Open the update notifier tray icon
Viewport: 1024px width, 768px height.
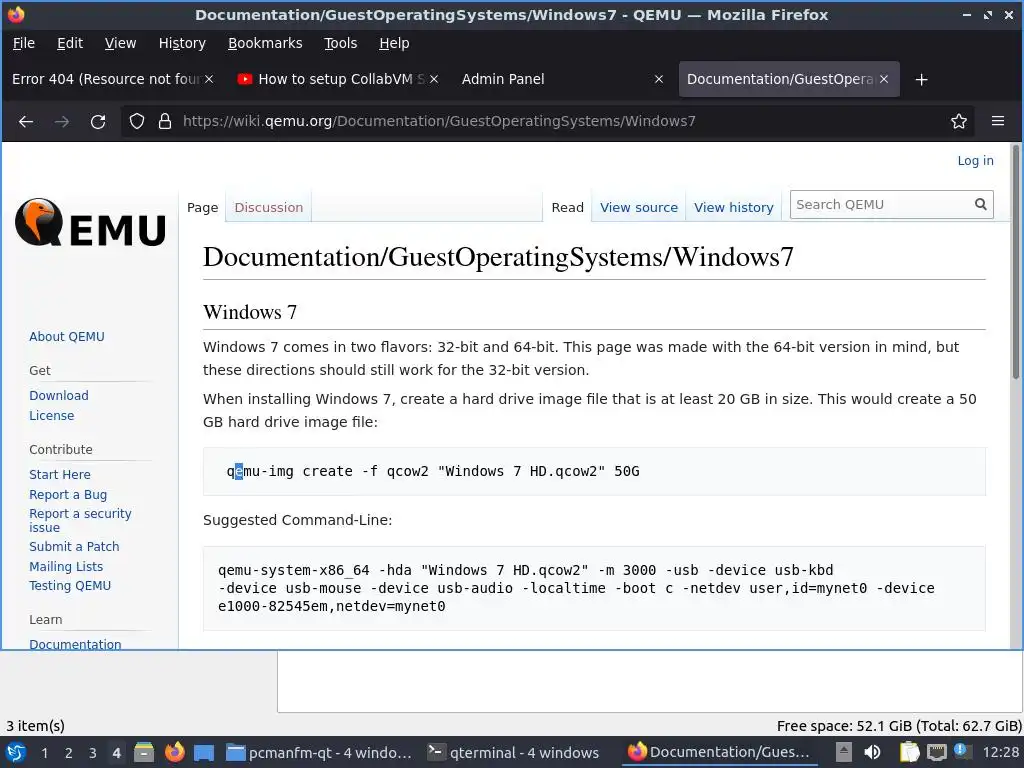pyautogui.click(x=961, y=752)
